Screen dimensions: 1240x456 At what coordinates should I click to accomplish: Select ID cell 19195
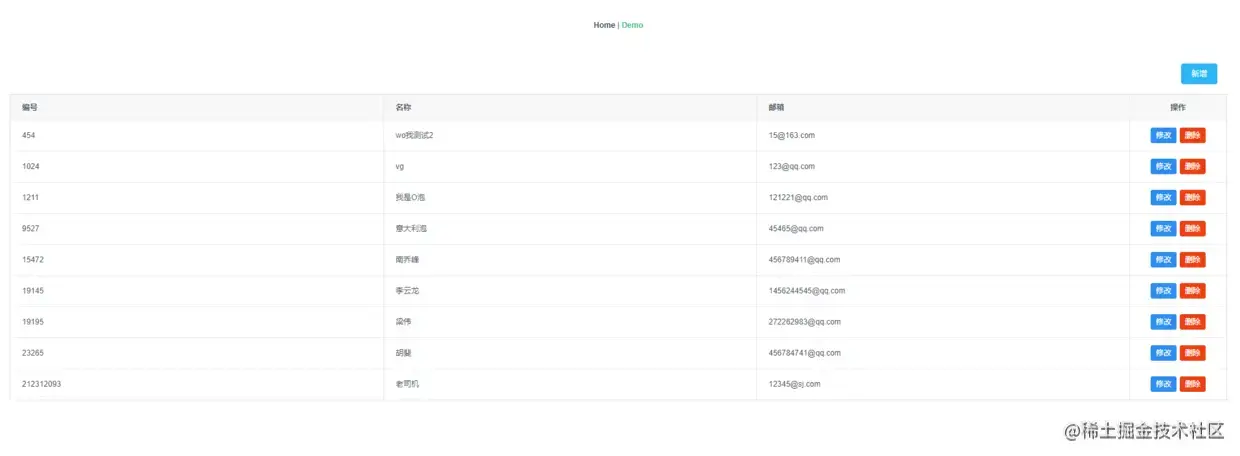click(197, 321)
